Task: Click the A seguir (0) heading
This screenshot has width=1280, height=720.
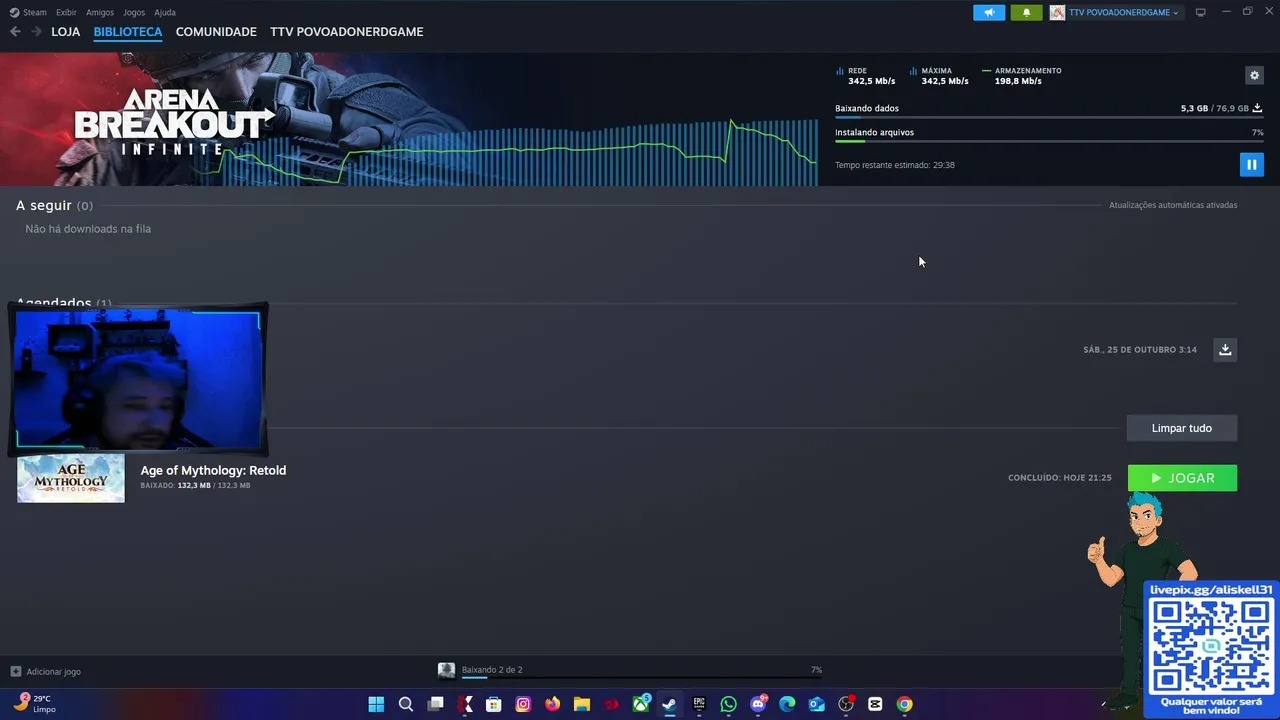Action: [54, 205]
